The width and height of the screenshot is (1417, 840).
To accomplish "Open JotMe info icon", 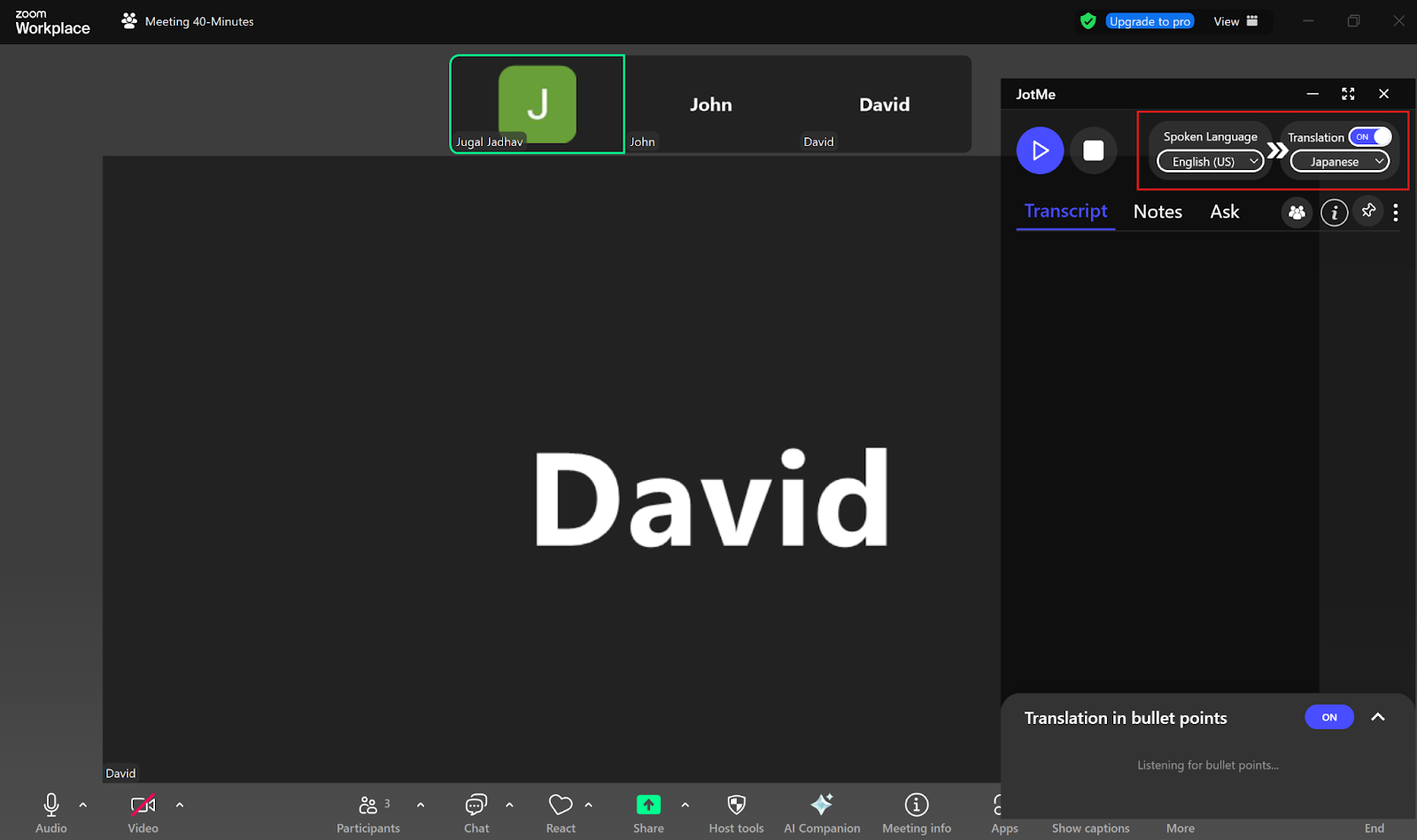I will click(1335, 212).
